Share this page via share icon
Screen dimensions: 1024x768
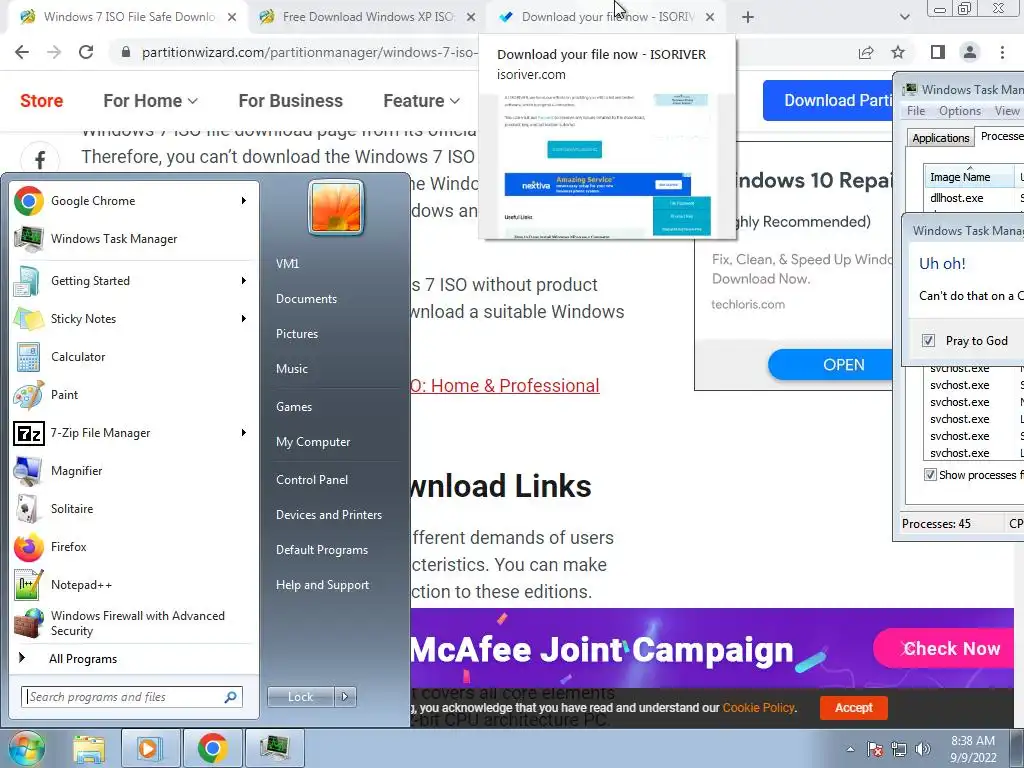(866, 52)
